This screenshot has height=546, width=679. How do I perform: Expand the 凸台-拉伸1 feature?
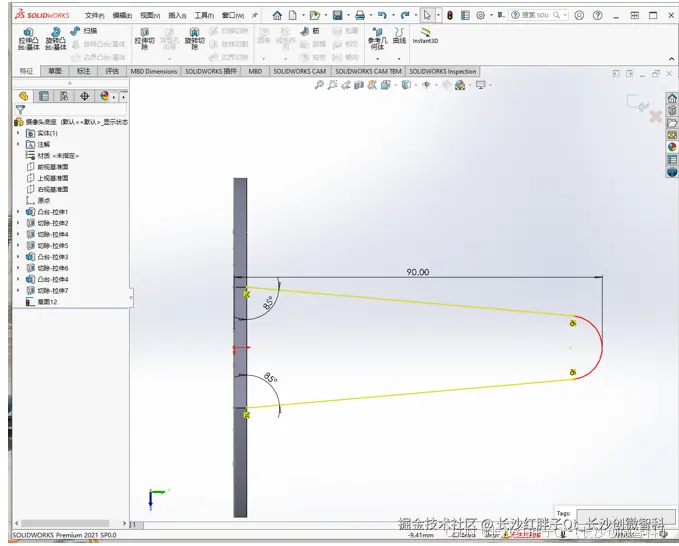[x=18, y=212]
